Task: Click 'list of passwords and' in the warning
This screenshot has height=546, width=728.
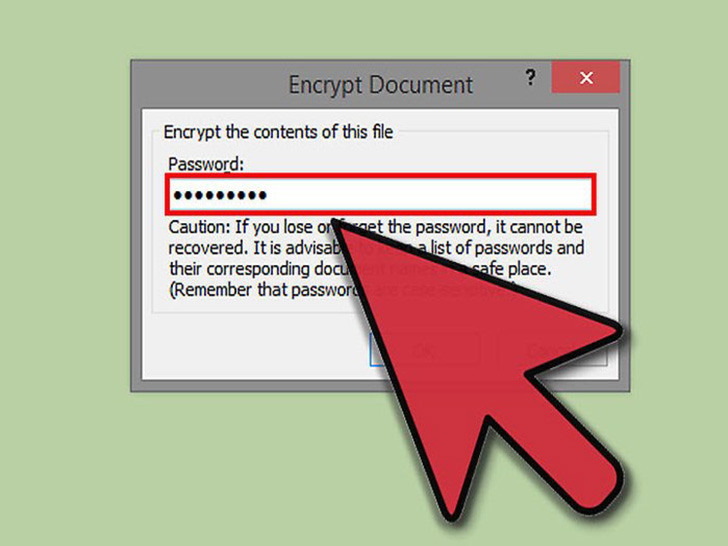Action: (x=507, y=248)
